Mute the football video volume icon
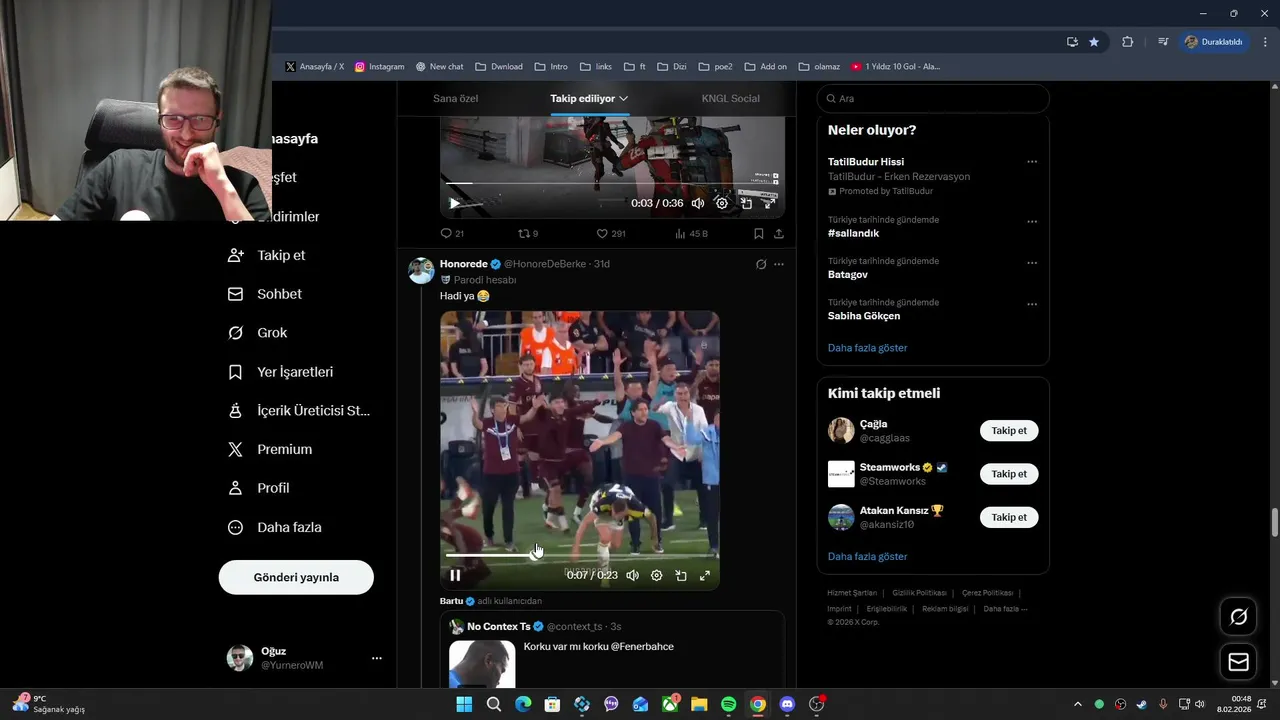The width and height of the screenshot is (1280, 720). pyautogui.click(x=632, y=575)
